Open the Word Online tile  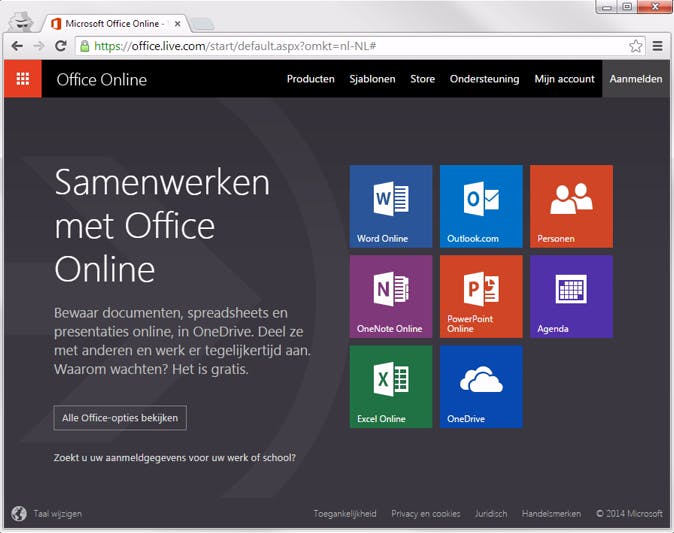391,206
